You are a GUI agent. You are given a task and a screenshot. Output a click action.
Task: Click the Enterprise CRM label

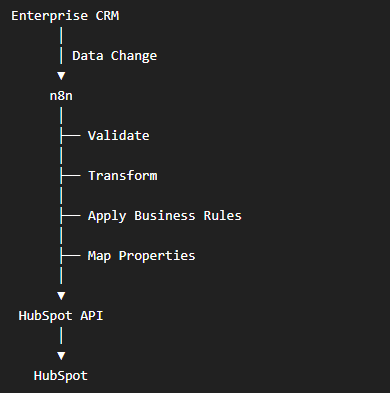pyautogui.click(x=65, y=16)
